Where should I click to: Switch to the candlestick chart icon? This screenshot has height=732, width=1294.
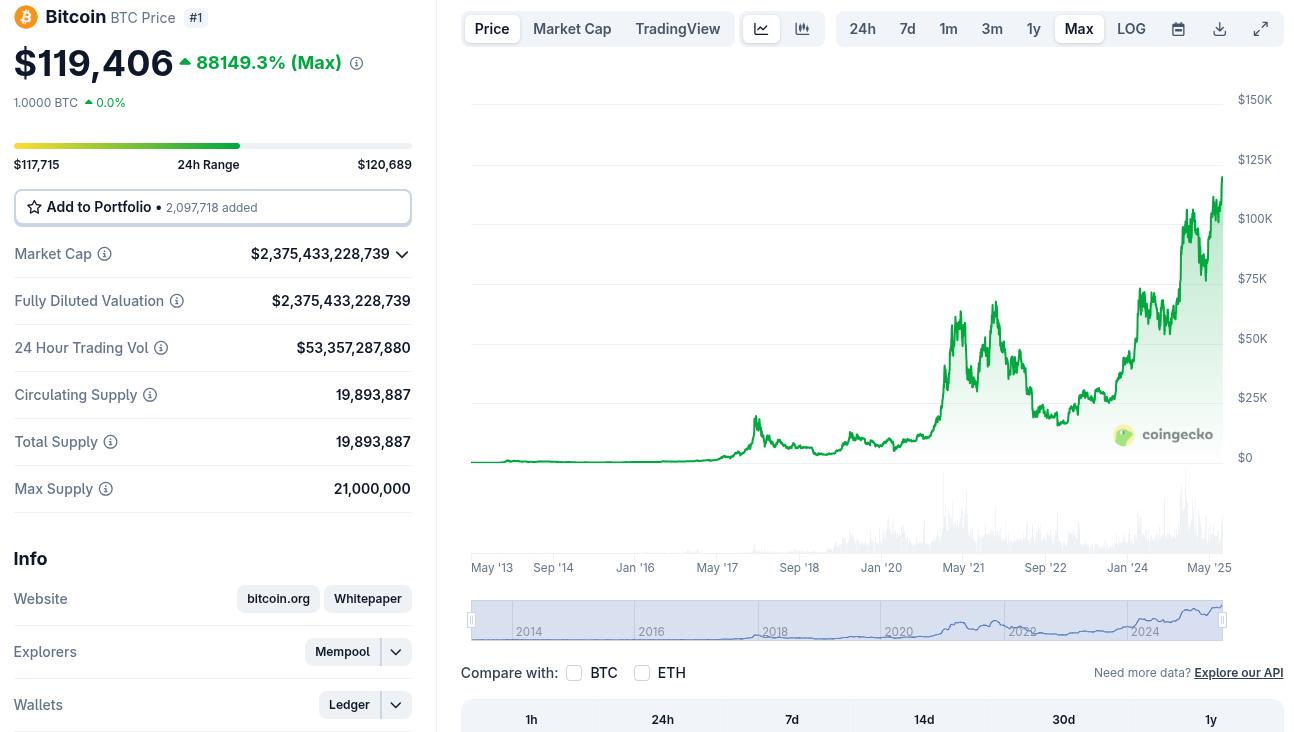tap(802, 29)
